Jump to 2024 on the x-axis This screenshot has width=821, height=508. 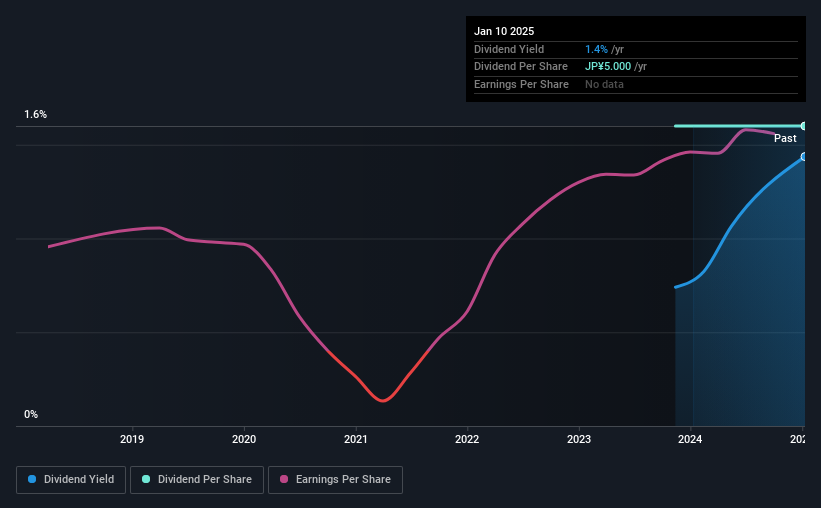[x=691, y=438]
